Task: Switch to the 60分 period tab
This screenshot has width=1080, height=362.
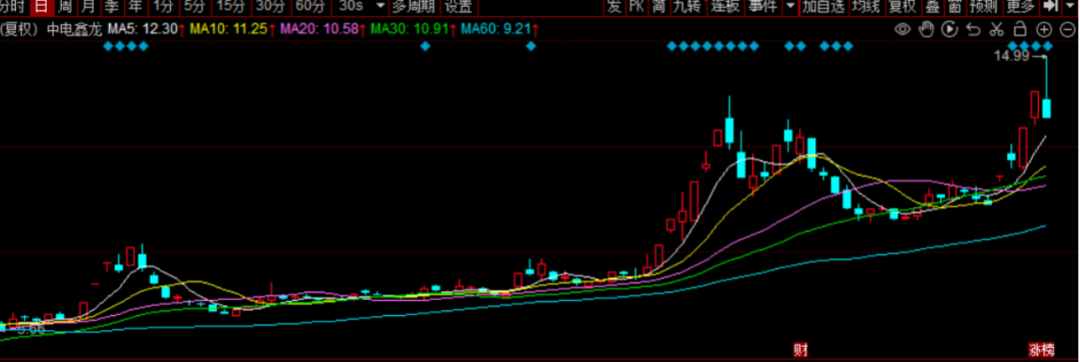Action: click(309, 7)
